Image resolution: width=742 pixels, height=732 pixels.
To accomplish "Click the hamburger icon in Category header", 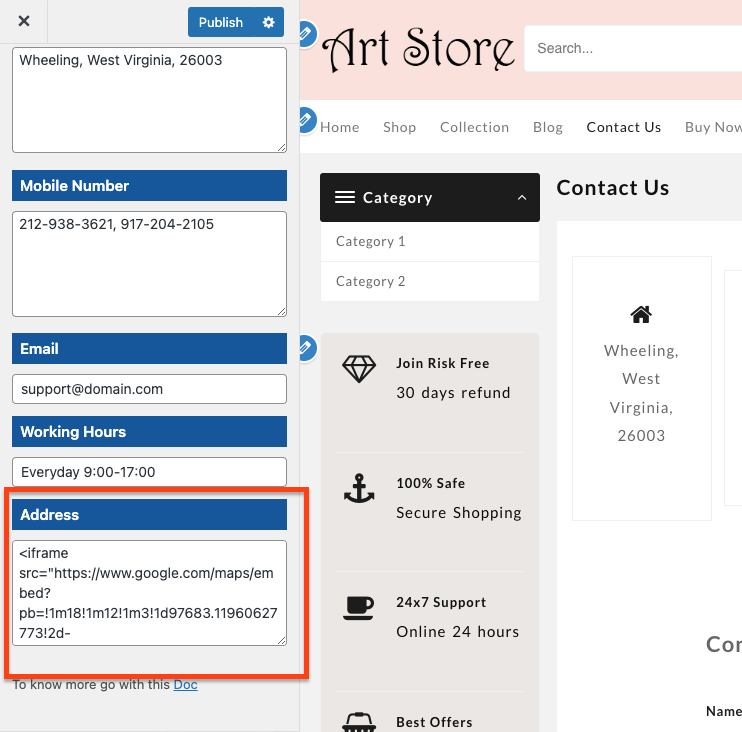I will (345, 198).
